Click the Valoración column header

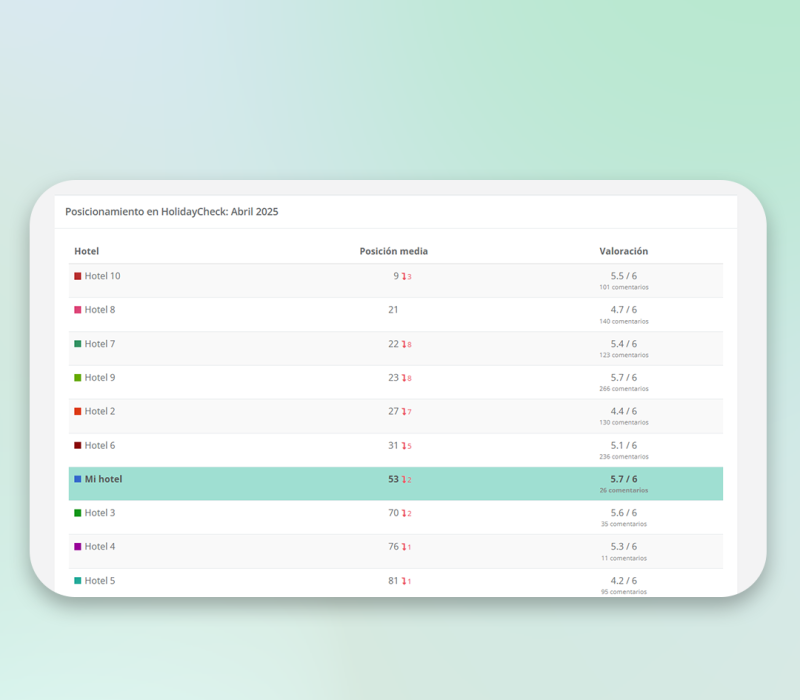point(623,251)
